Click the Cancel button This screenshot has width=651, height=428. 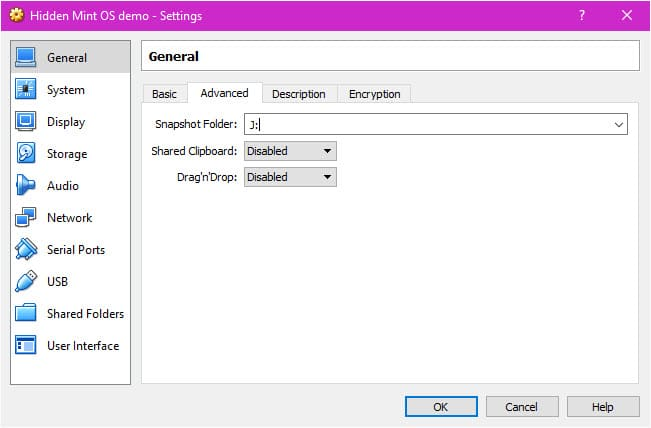tap(522, 406)
